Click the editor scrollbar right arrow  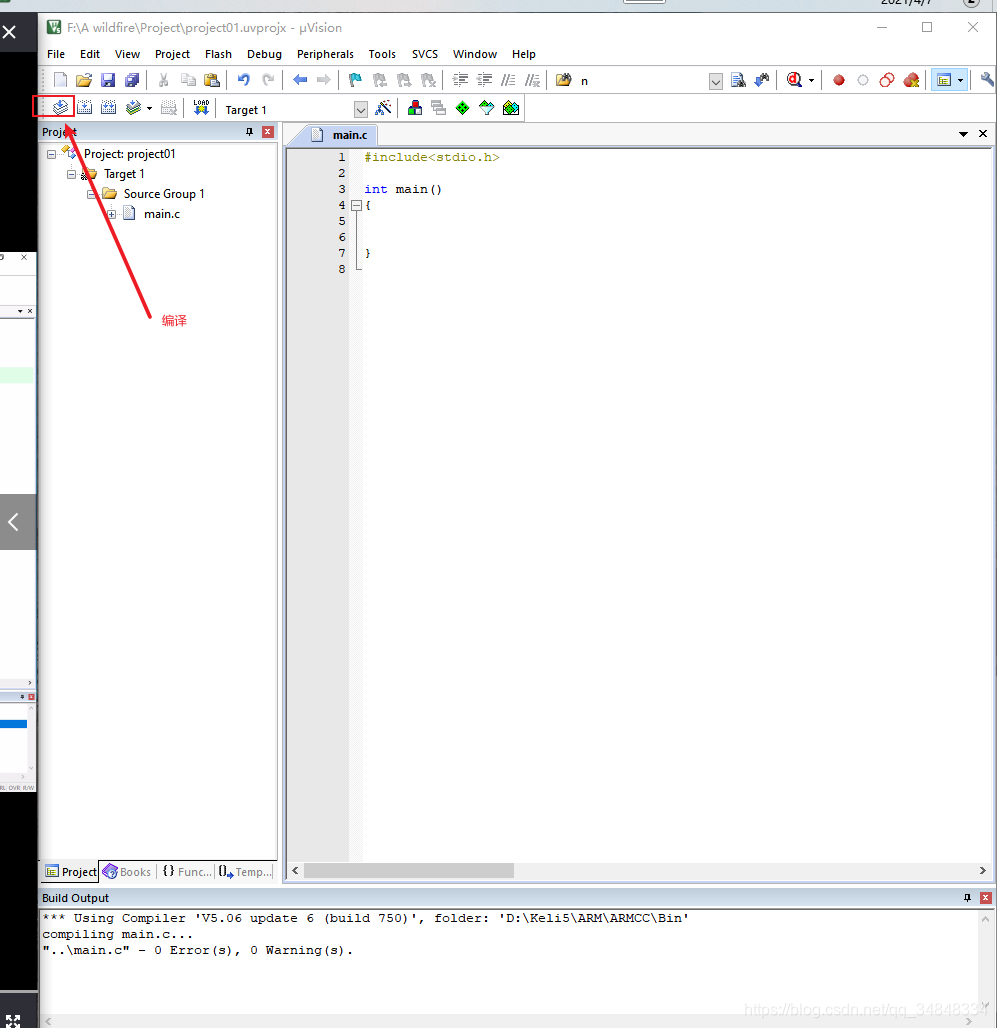pyautogui.click(x=983, y=871)
